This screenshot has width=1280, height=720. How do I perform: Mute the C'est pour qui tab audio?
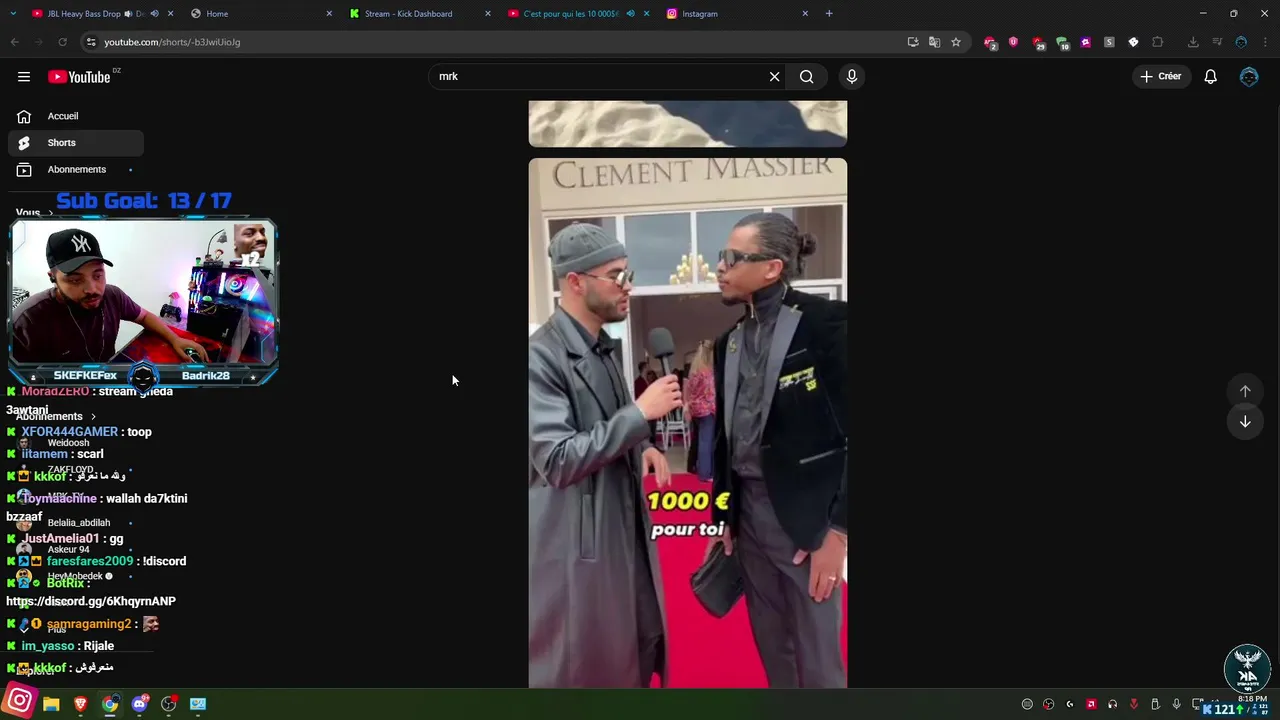point(630,14)
